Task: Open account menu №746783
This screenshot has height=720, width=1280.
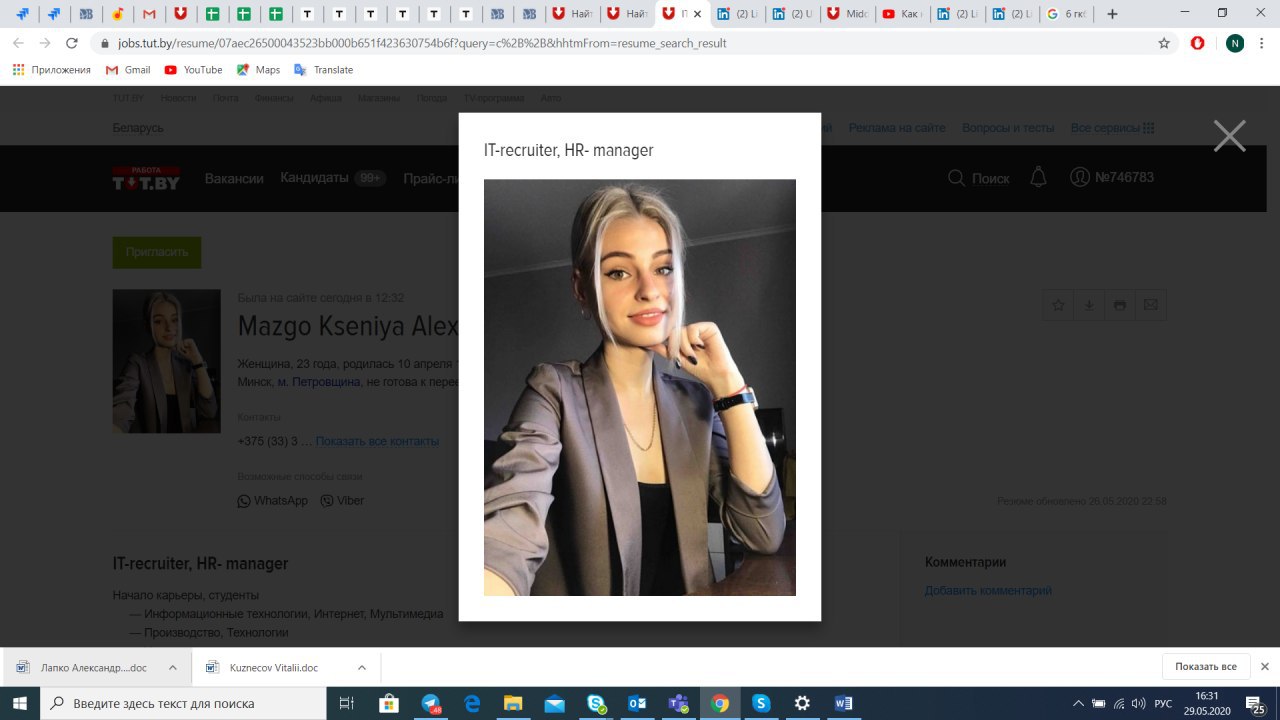Action: coord(1112,177)
